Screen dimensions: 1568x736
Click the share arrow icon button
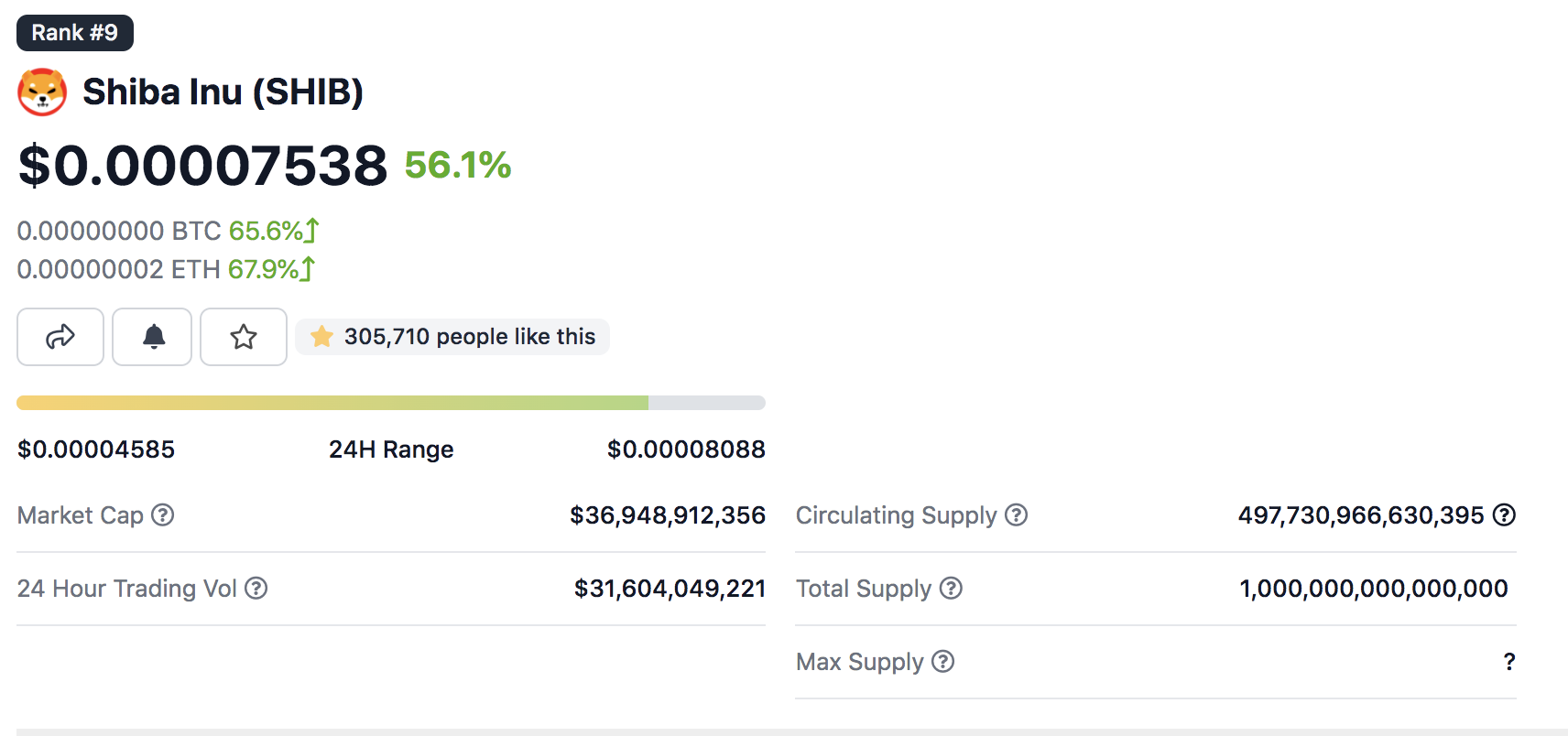tap(60, 337)
